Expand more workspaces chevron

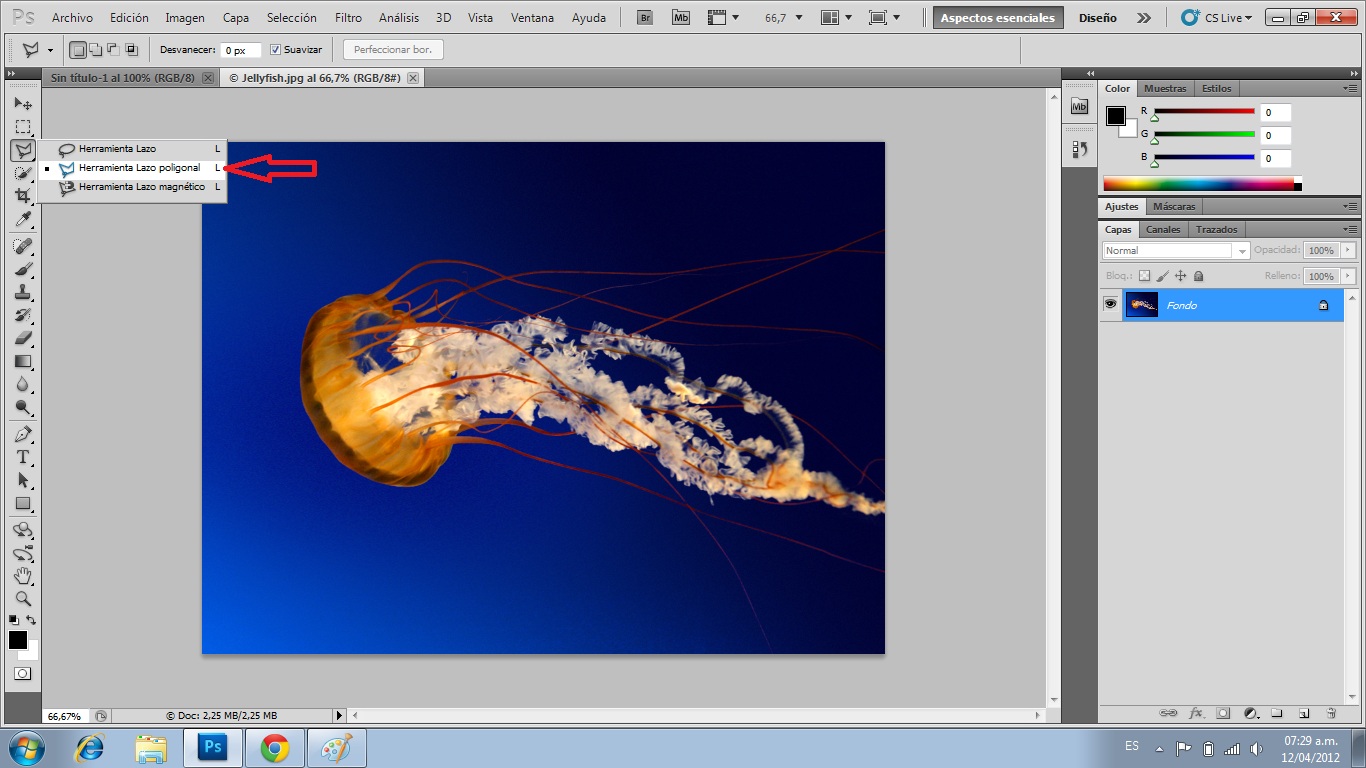[x=1144, y=18]
